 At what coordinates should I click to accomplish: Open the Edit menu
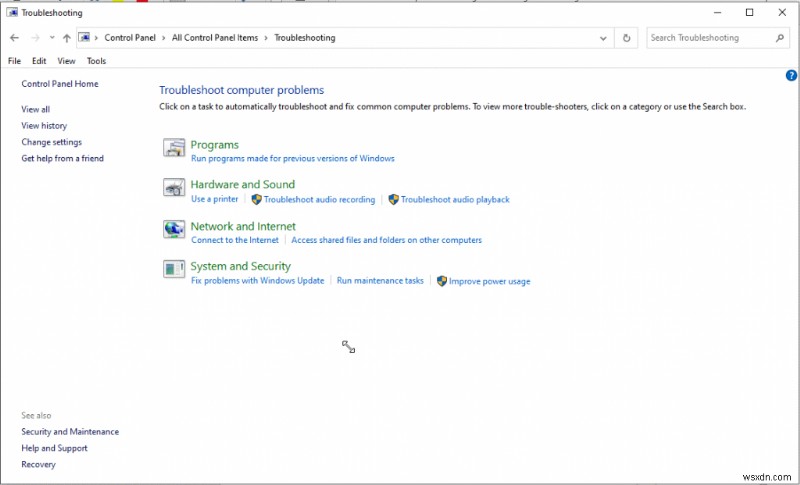(x=39, y=61)
